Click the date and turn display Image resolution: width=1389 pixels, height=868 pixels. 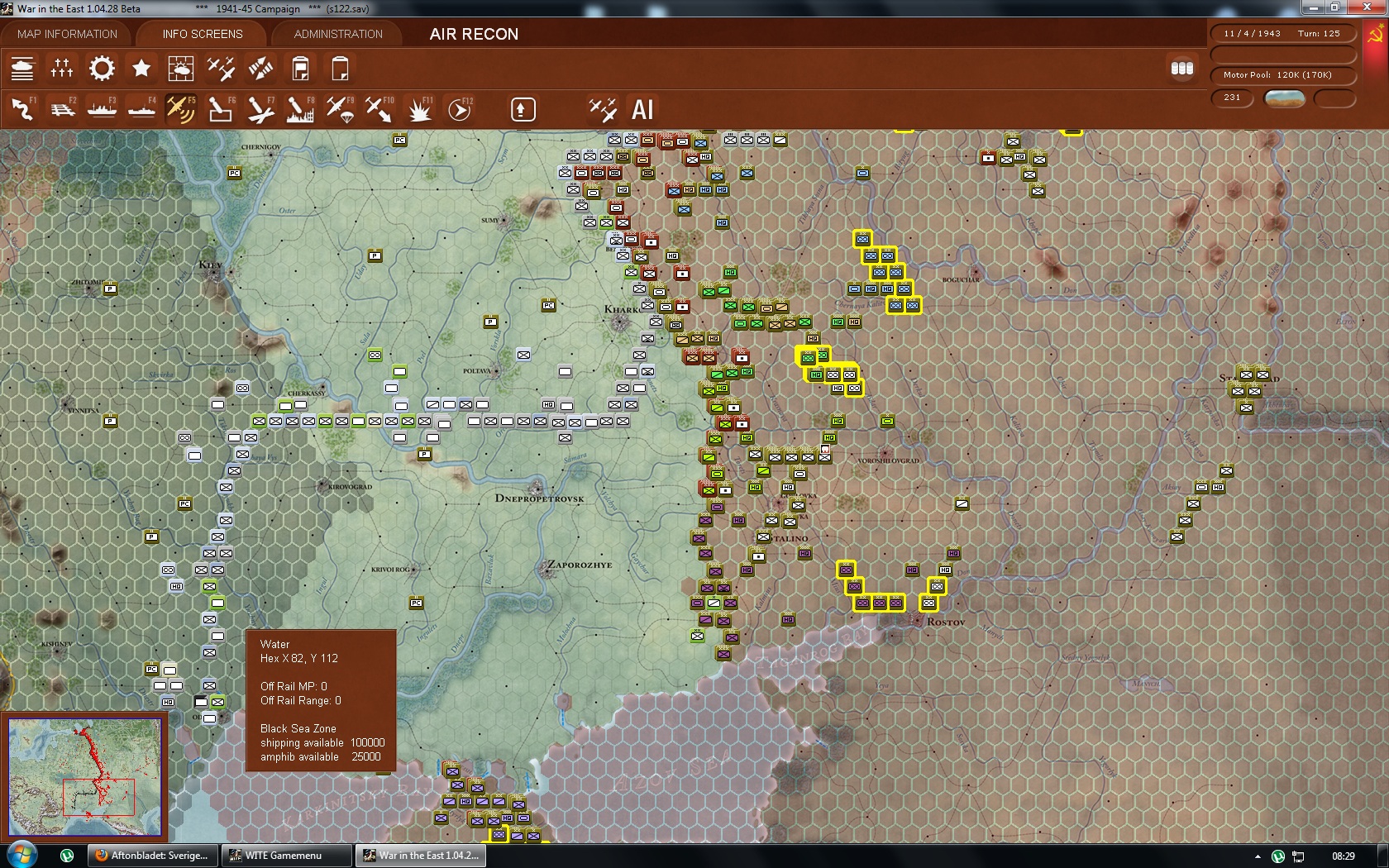(x=1282, y=34)
